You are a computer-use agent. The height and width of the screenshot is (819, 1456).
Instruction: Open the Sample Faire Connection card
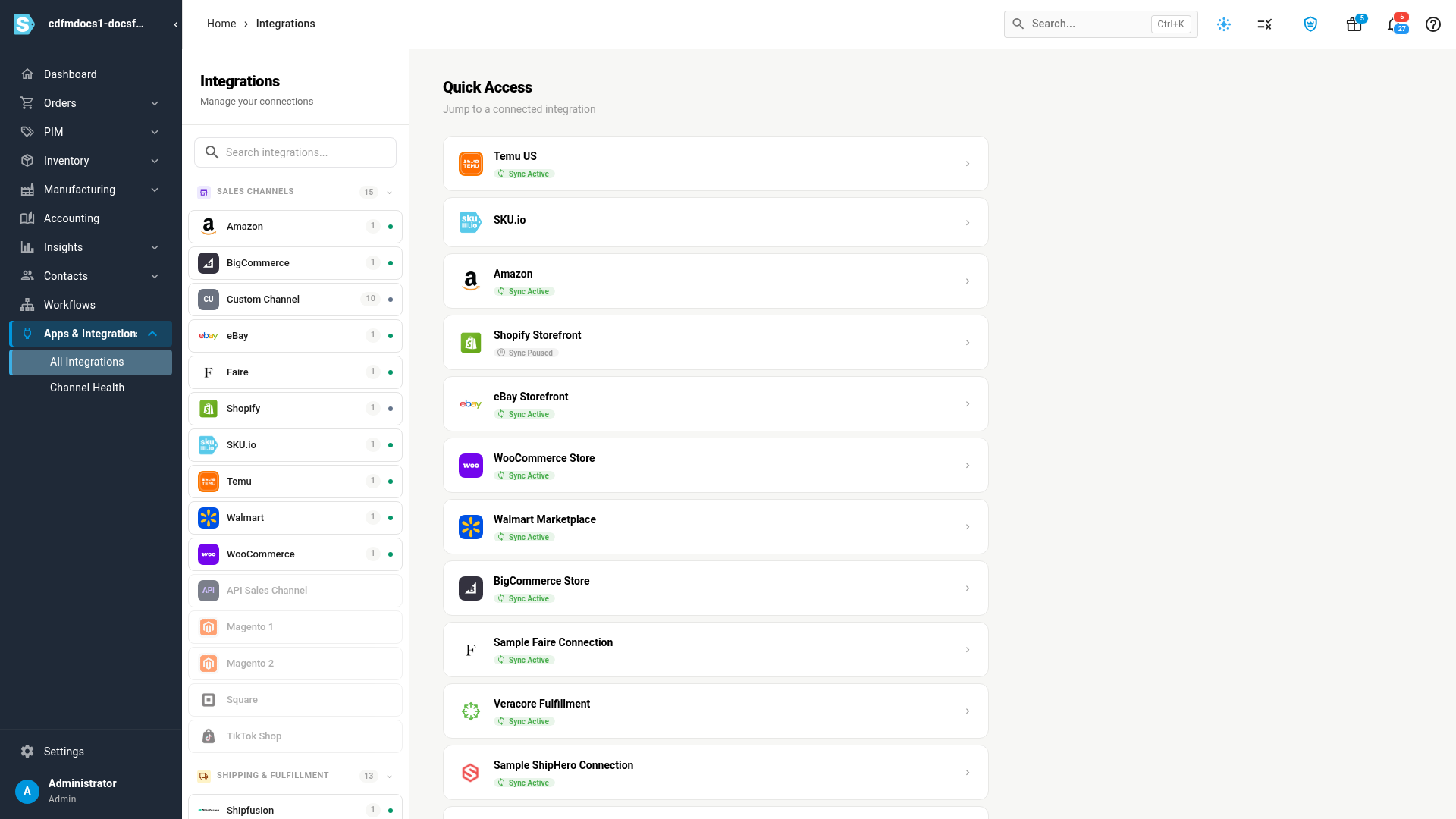(715, 650)
